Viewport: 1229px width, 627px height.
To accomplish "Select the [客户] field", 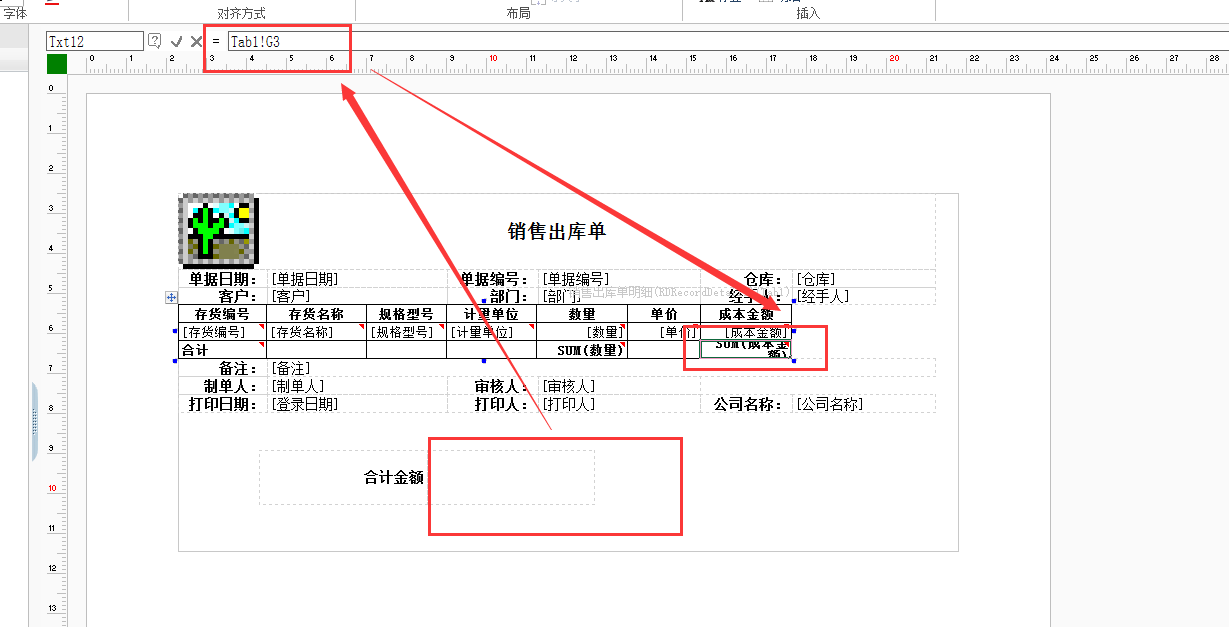I will (x=291, y=296).
